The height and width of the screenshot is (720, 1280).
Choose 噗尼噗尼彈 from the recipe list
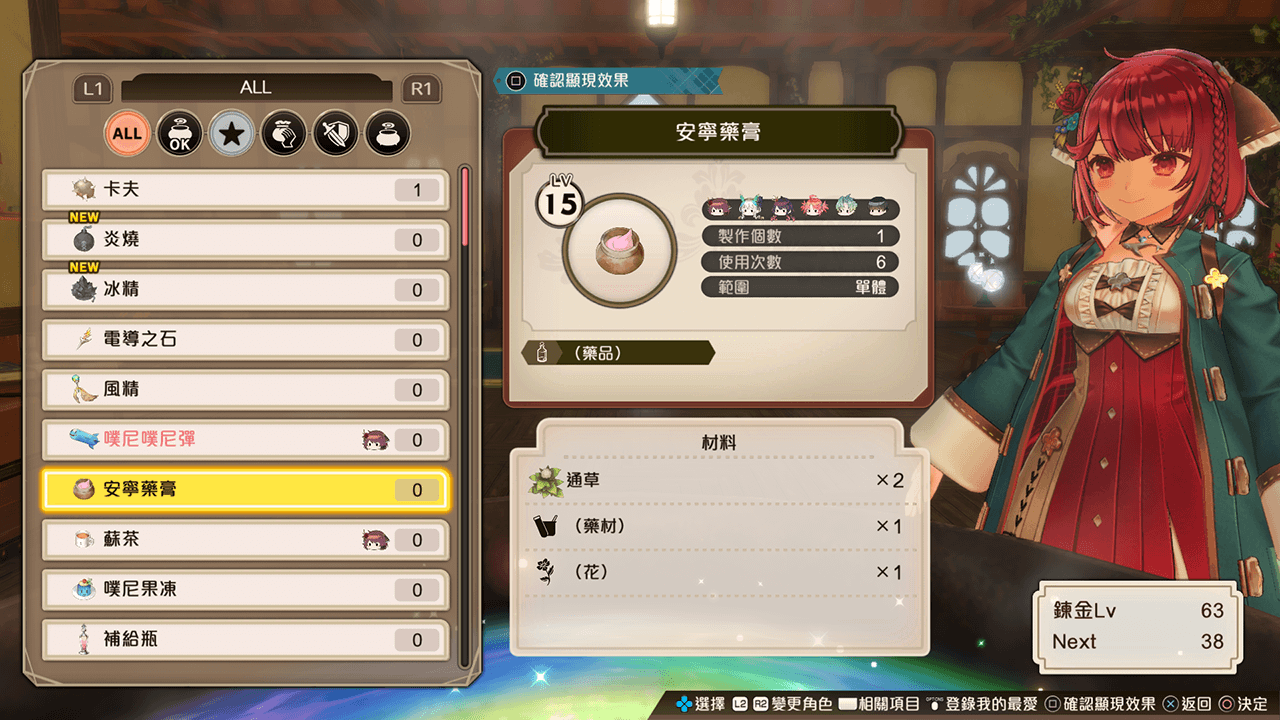246,439
